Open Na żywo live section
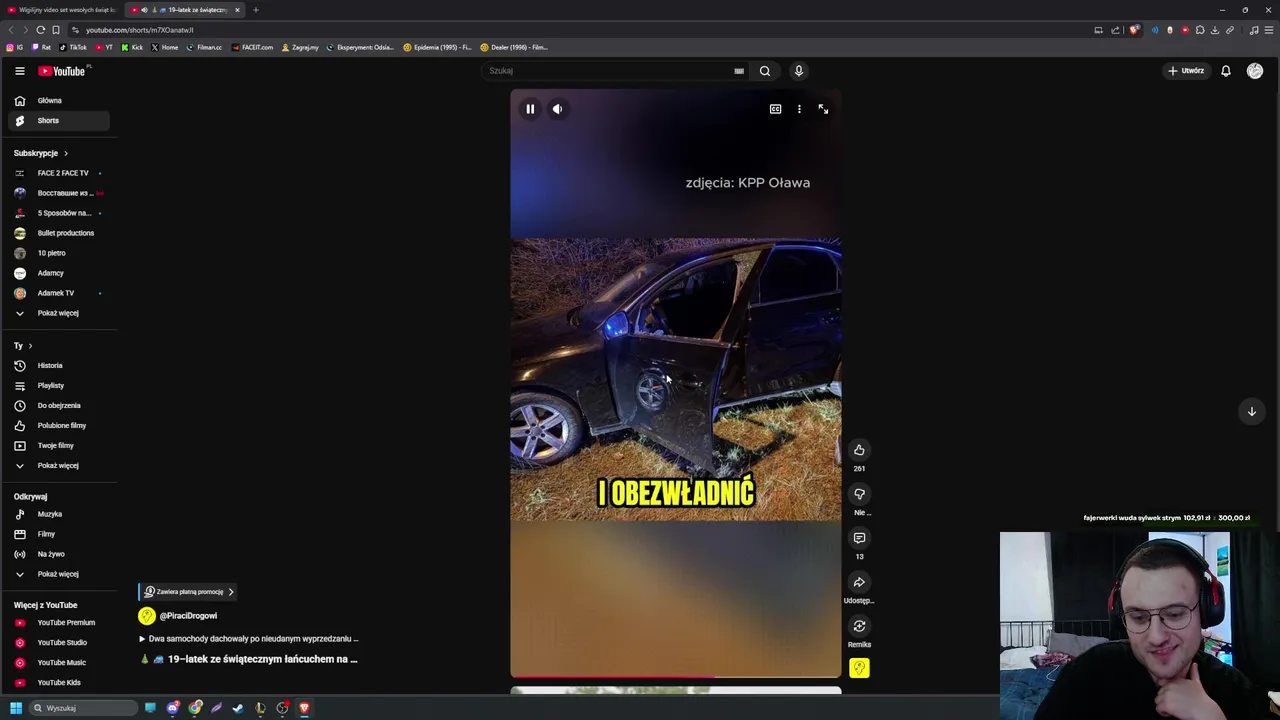Screen dimensions: 1280x720 pyautogui.click(x=59, y=554)
